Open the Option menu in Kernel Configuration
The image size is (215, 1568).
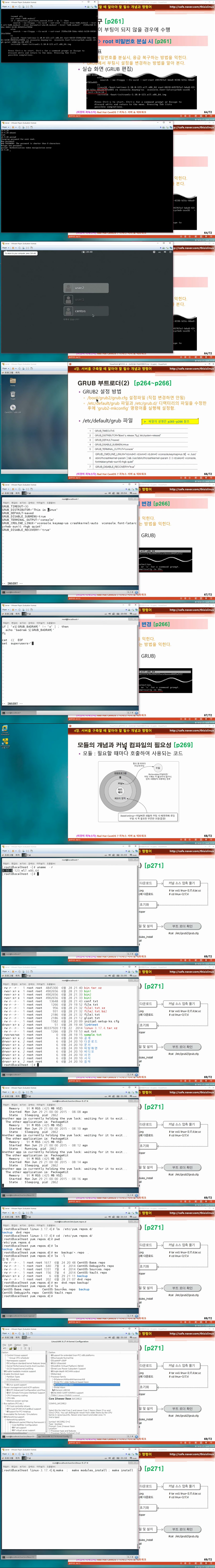click(18, 1345)
